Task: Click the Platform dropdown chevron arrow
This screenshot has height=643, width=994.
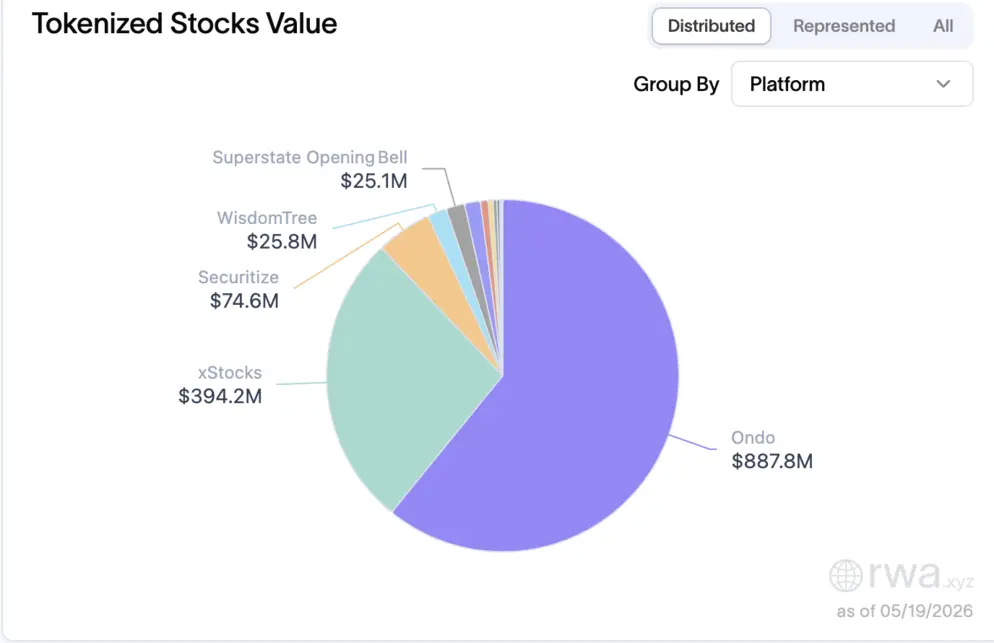Action: point(943,84)
